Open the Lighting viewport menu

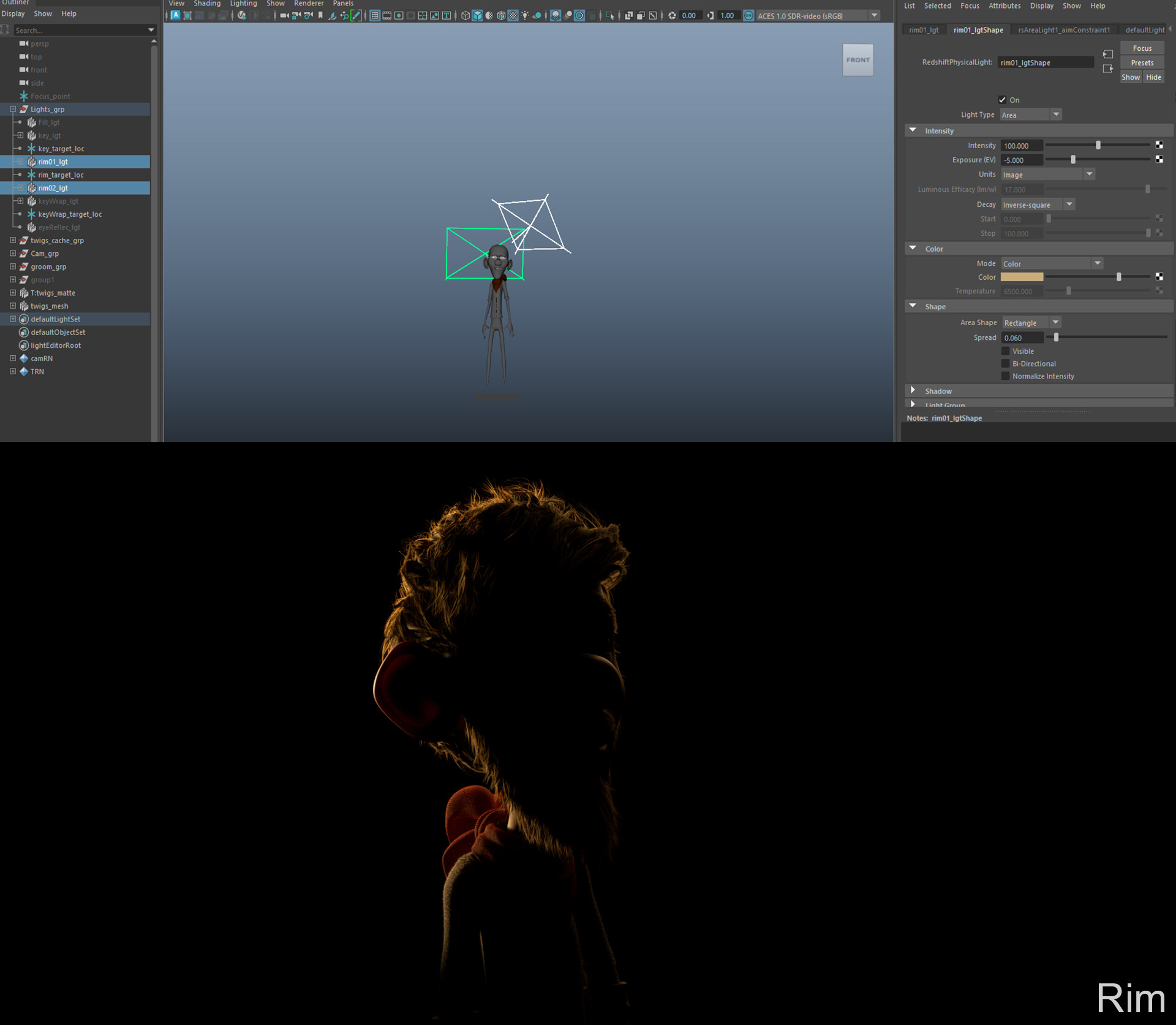pyautogui.click(x=243, y=4)
